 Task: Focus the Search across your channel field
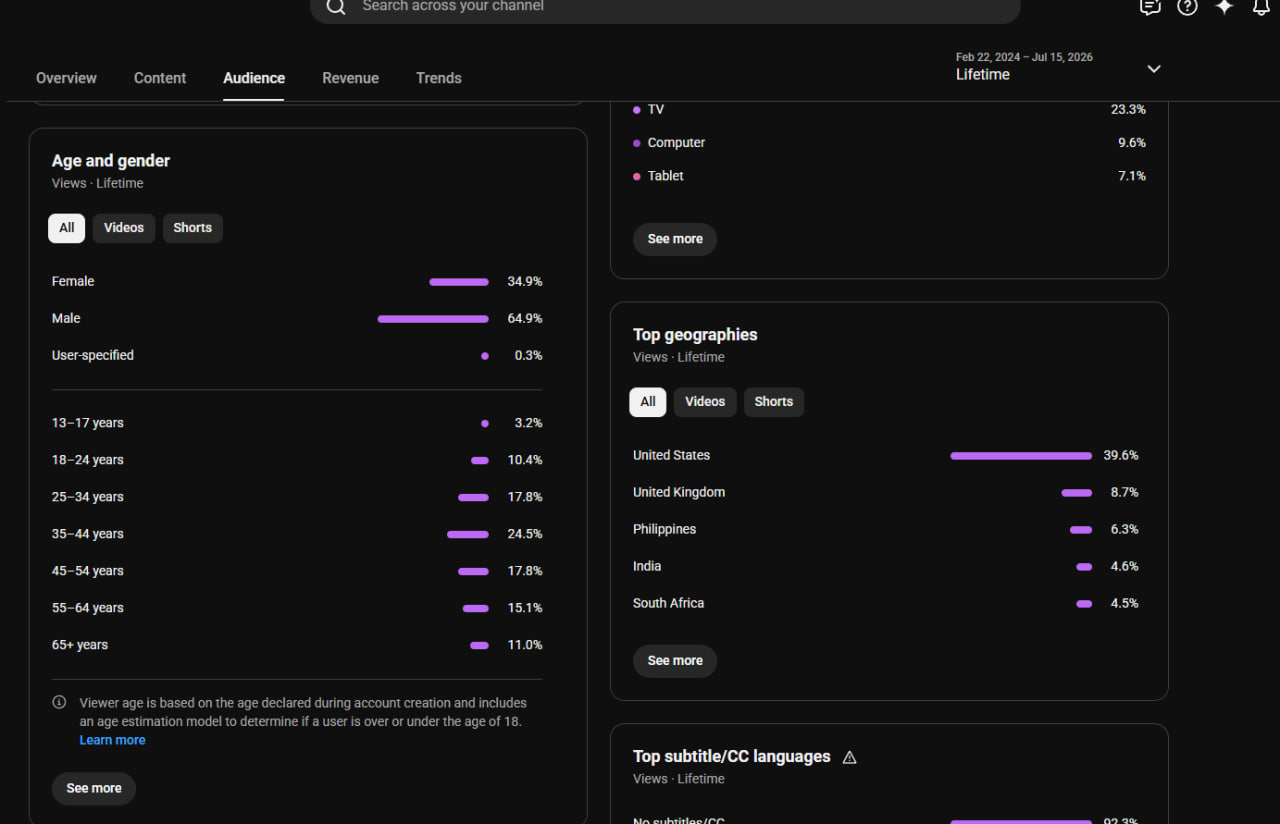665,6
